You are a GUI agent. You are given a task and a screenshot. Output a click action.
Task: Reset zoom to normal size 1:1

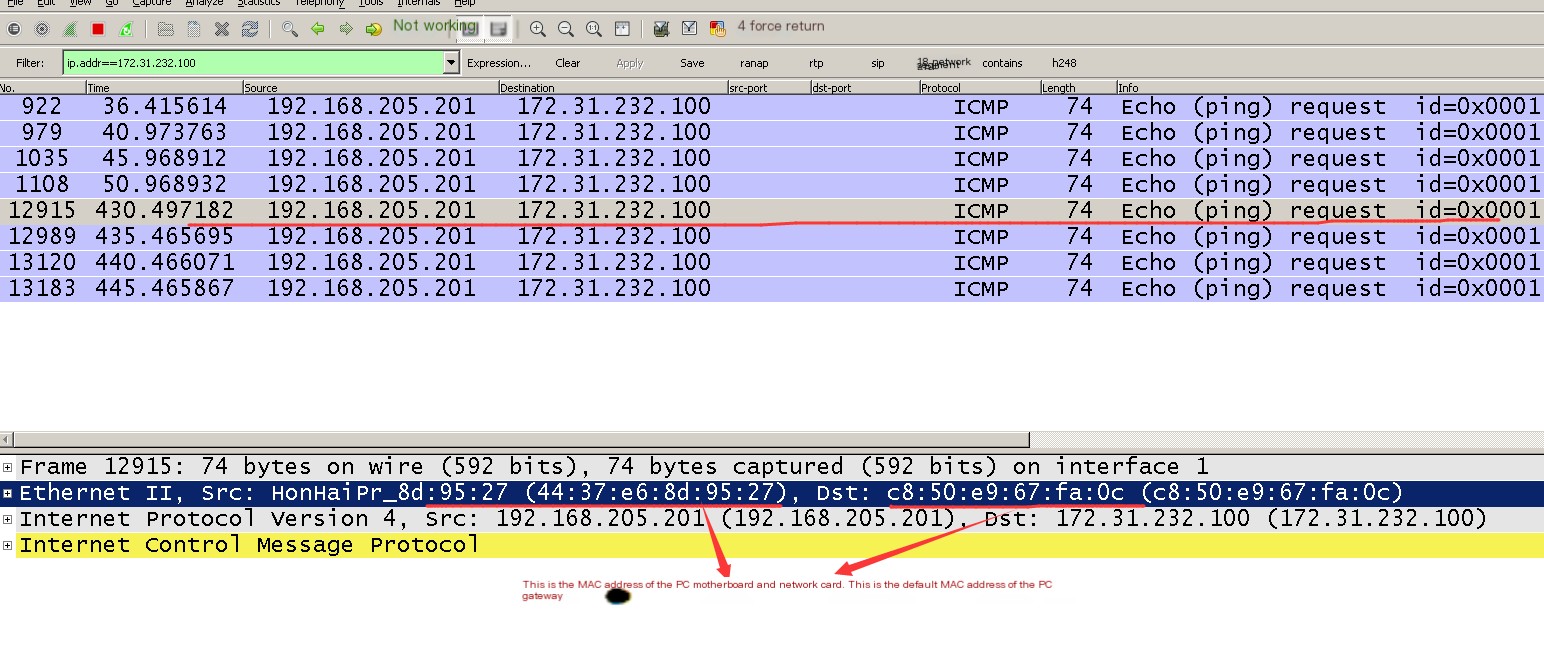[594, 29]
